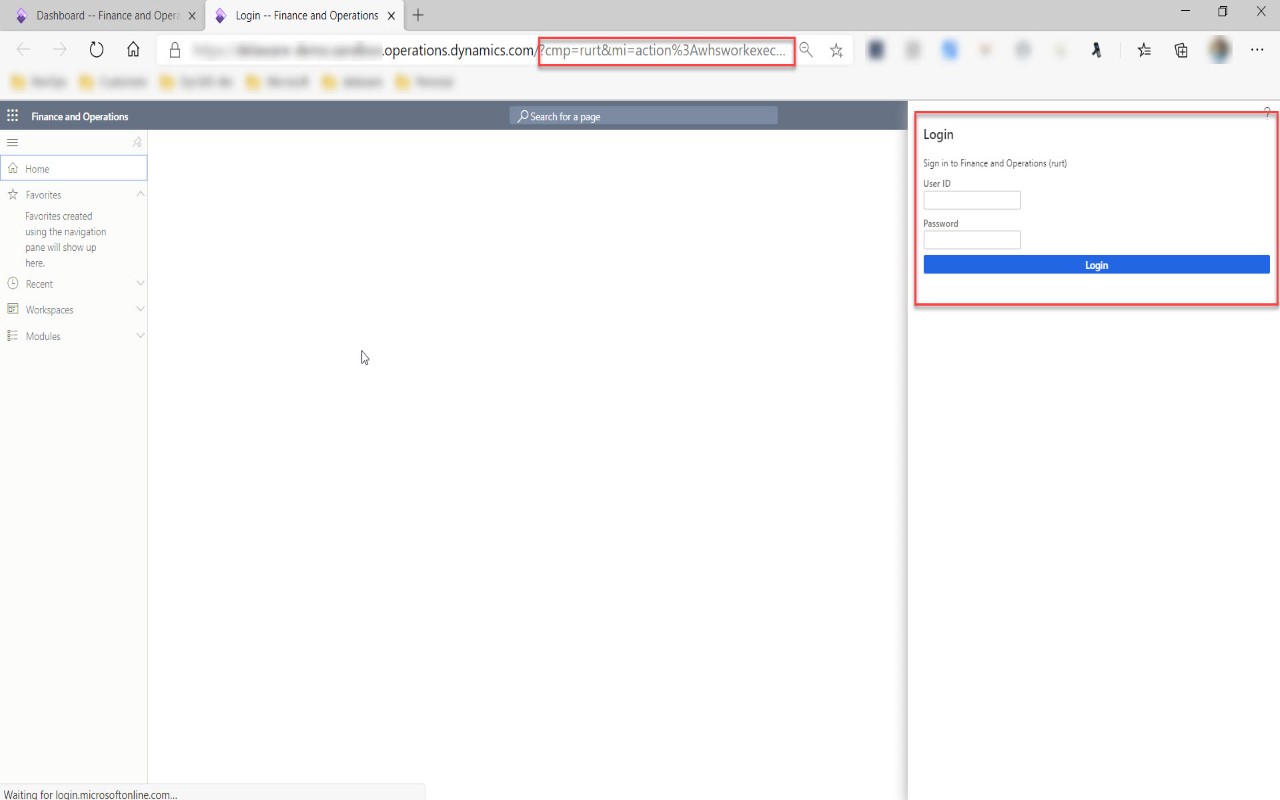Viewport: 1280px width, 800px height.
Task: Click the "Waiting for login.microsoftonline.com..." status text
Action: 91,794
